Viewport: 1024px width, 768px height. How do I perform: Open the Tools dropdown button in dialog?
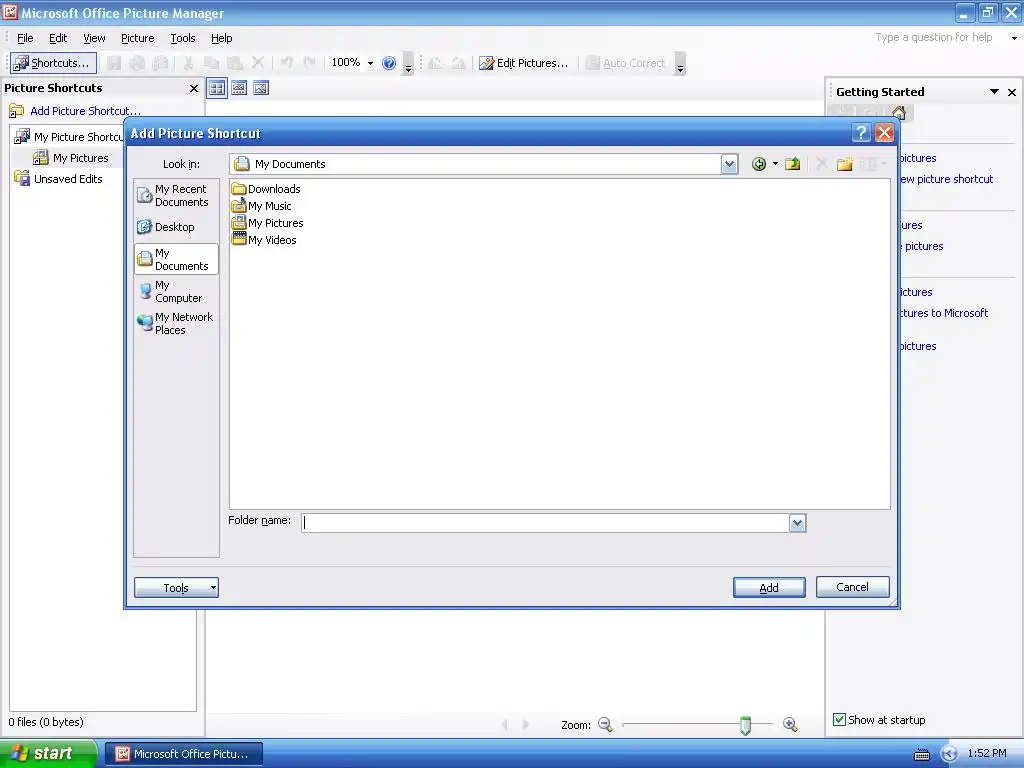176,588
